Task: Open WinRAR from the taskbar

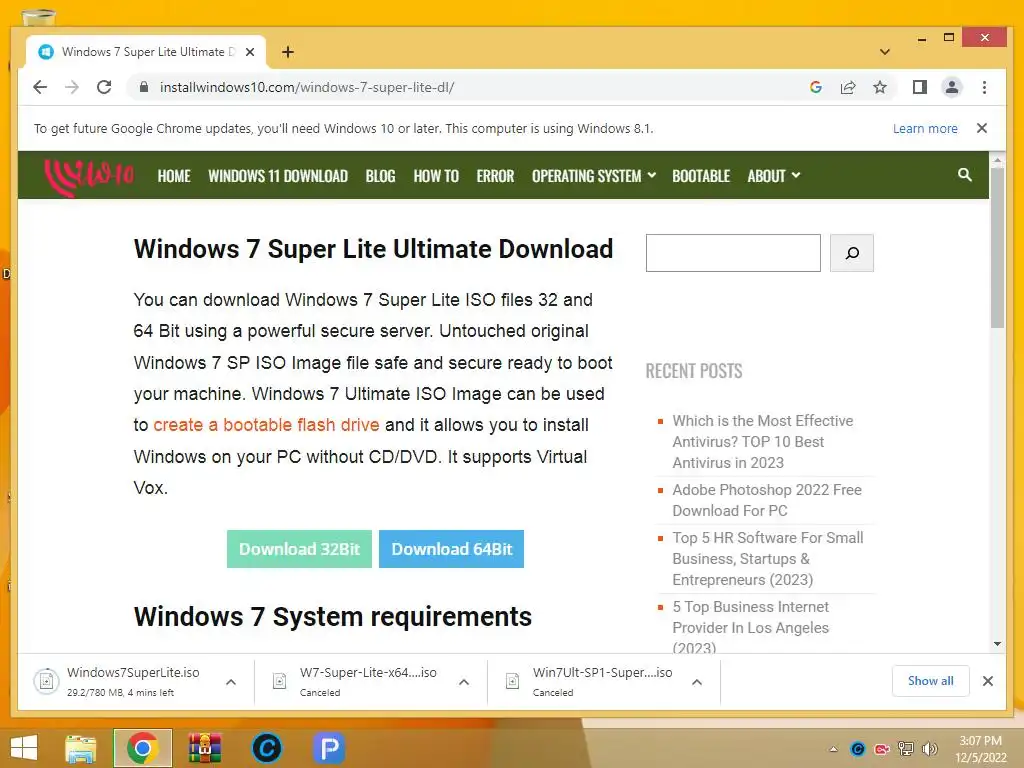Action: (x=204, y=748)
